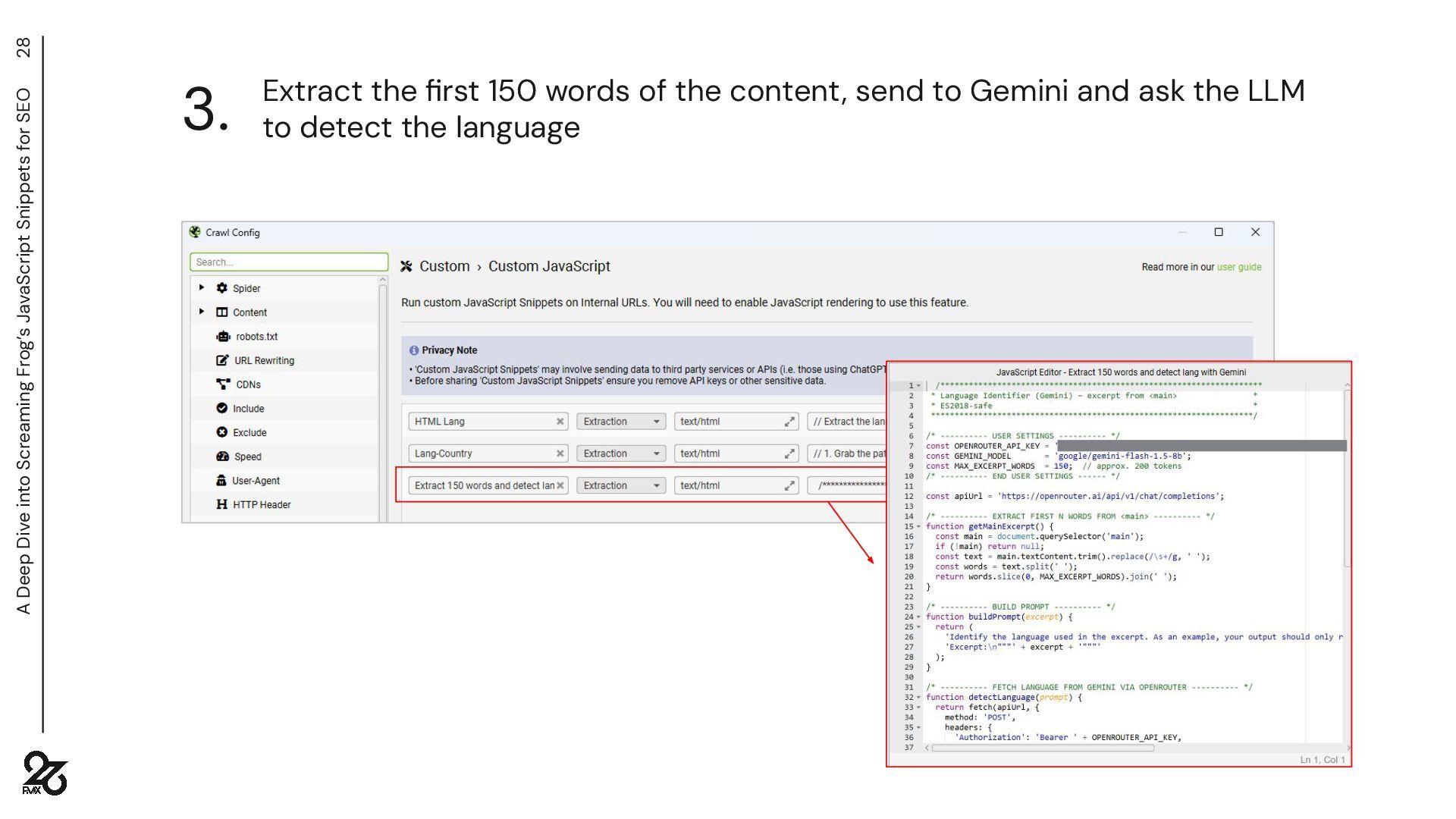Screen dimensions: 1456x819
Task: Collapse getMainExcerpt function fold at line 15
Action: pyautogui.click(x=918, y=526)
